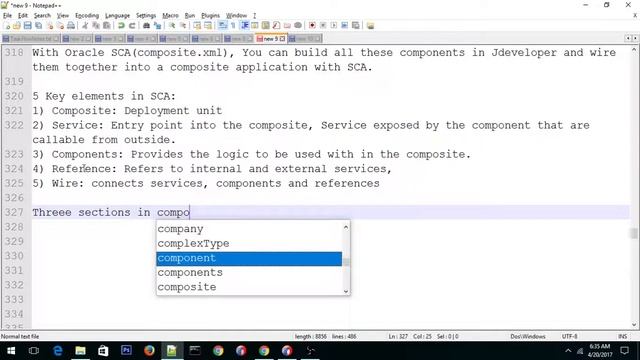Viewport: 640px width, 360px height.
Task: Choose 'company' from the autocomplete list
Action: click(x=249, y=229)
